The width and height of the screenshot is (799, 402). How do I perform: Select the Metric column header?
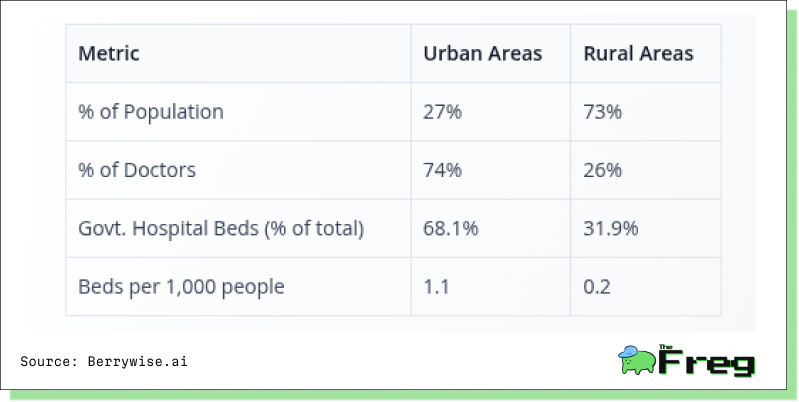pyautogui.click(x=109, y=53)
